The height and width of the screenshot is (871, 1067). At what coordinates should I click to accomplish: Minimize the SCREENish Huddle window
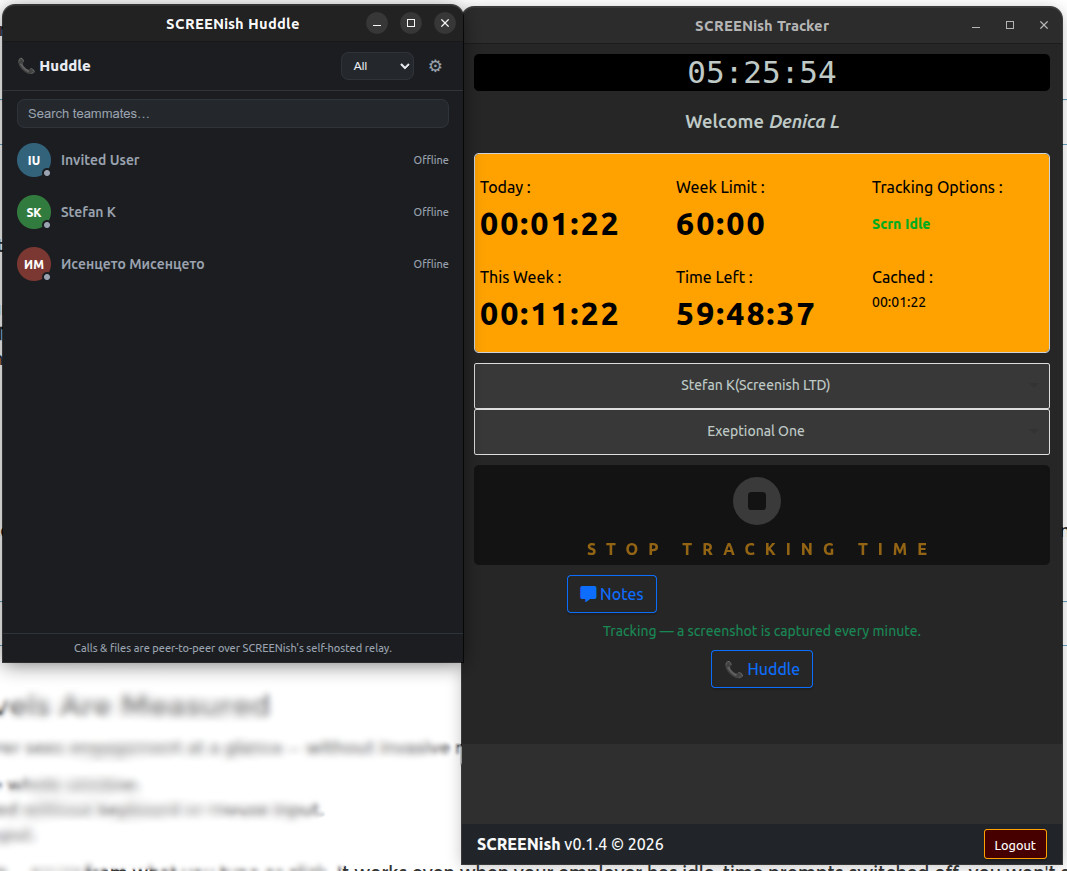(377, 24)
